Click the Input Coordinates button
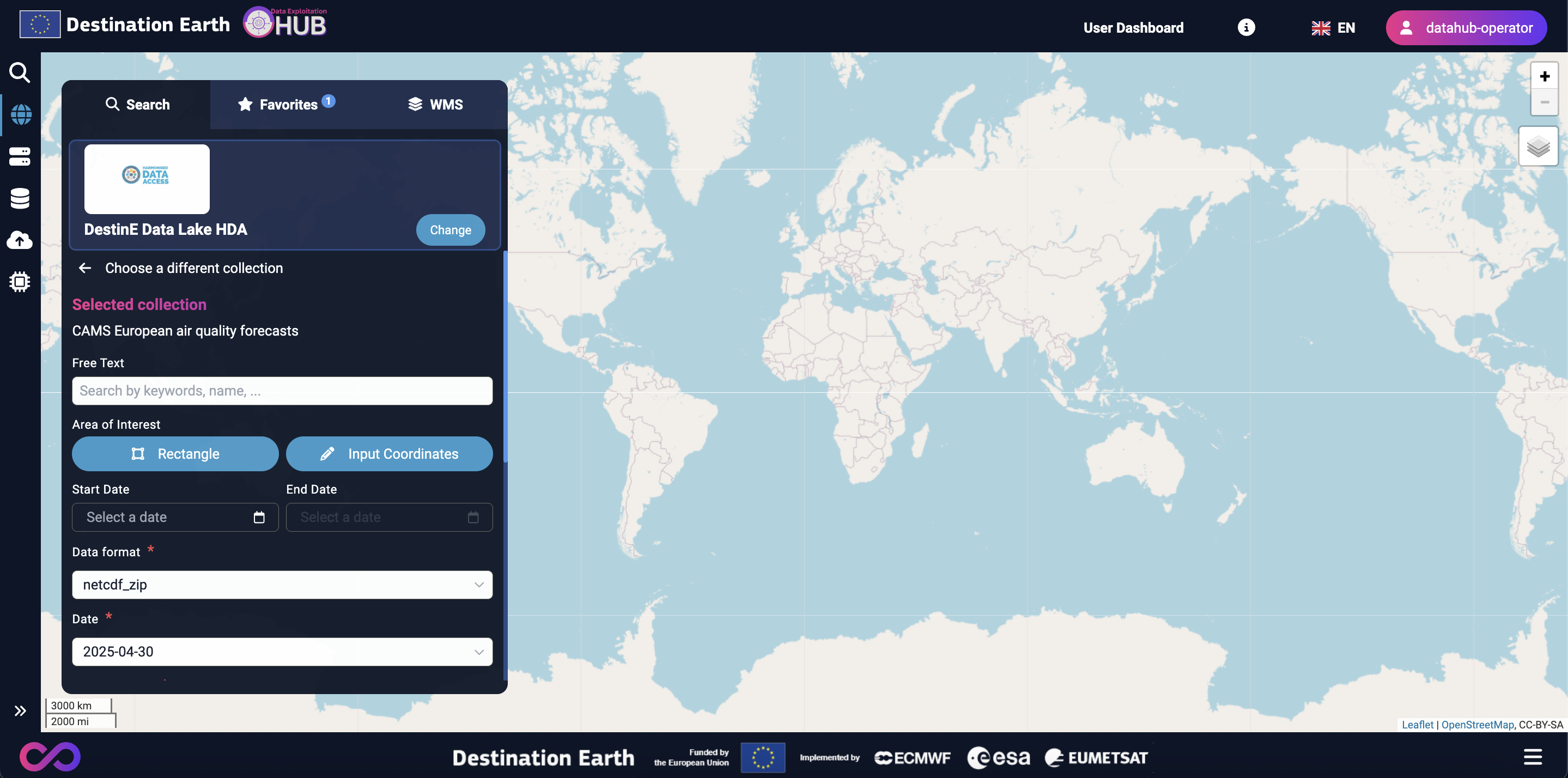Screen dimensions: 1568x778 coord(389,453)
